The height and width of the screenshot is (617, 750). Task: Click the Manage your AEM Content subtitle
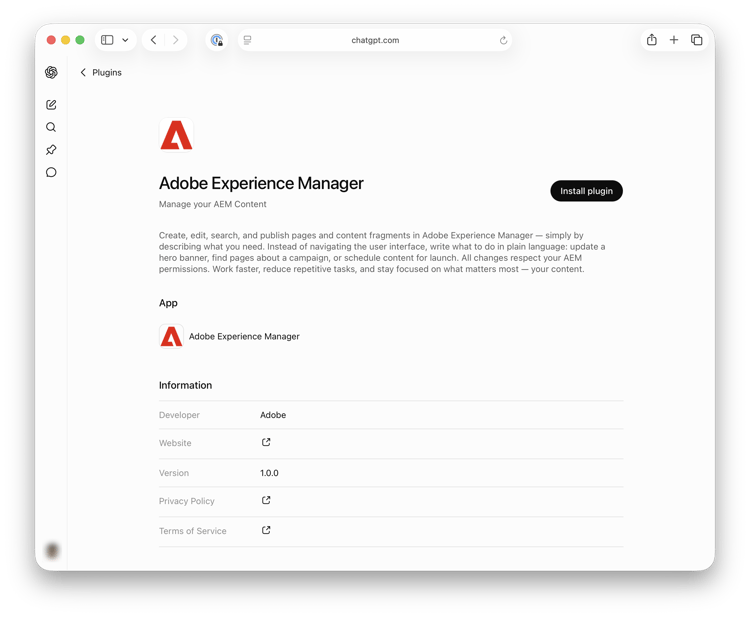(212, 204)
